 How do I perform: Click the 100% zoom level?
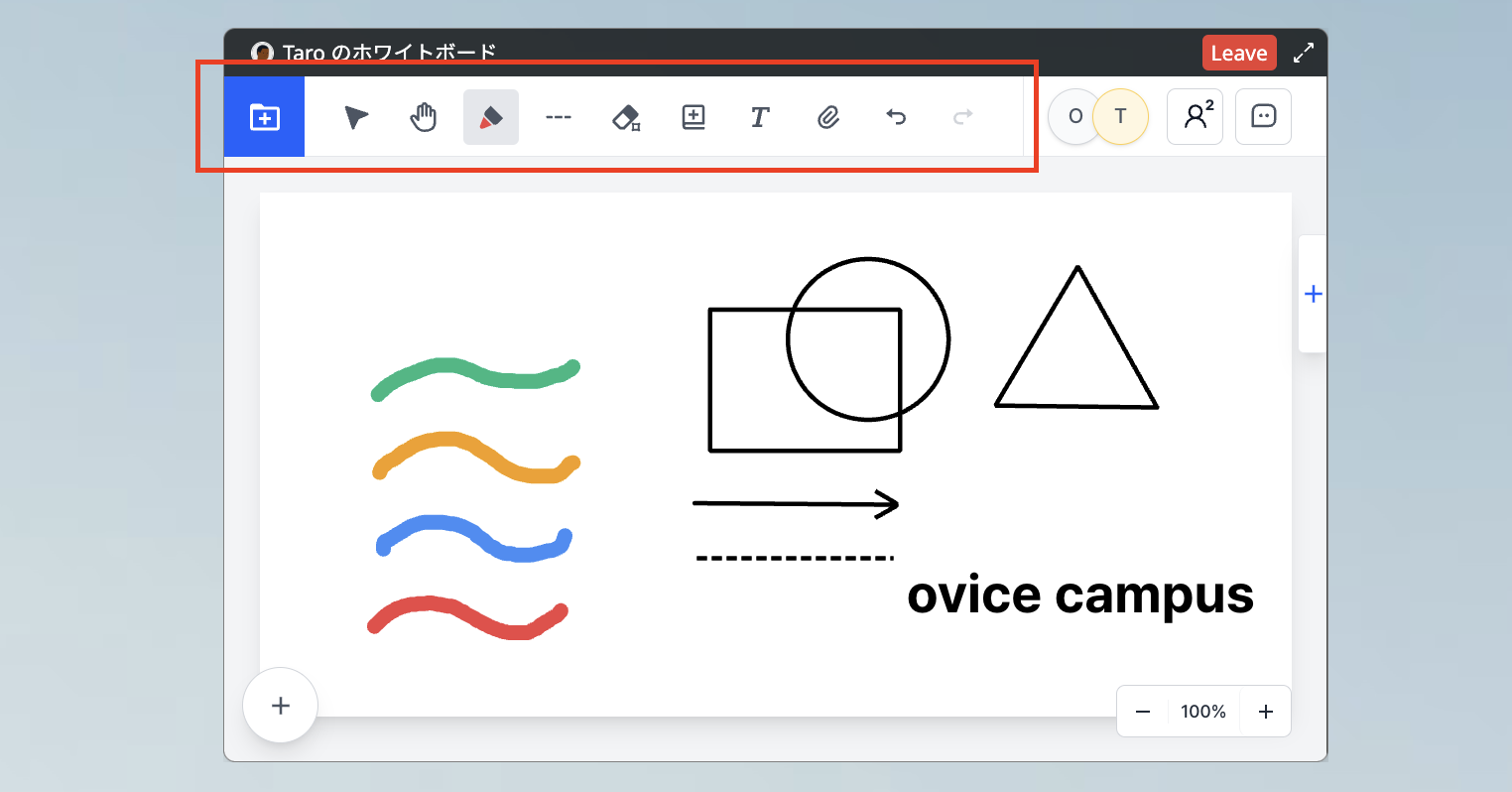click(x=1203, y=712)
